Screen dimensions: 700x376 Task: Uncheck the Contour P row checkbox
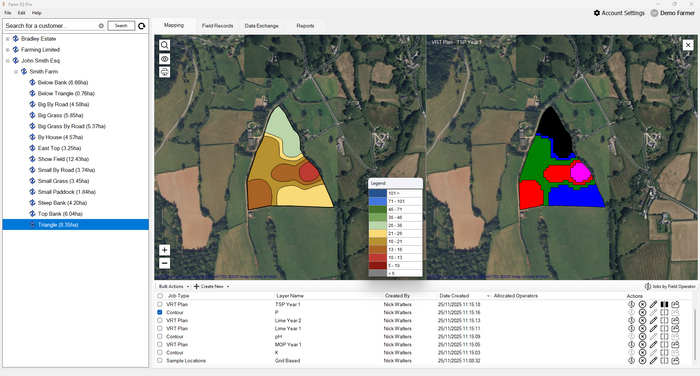click(160, 313)
